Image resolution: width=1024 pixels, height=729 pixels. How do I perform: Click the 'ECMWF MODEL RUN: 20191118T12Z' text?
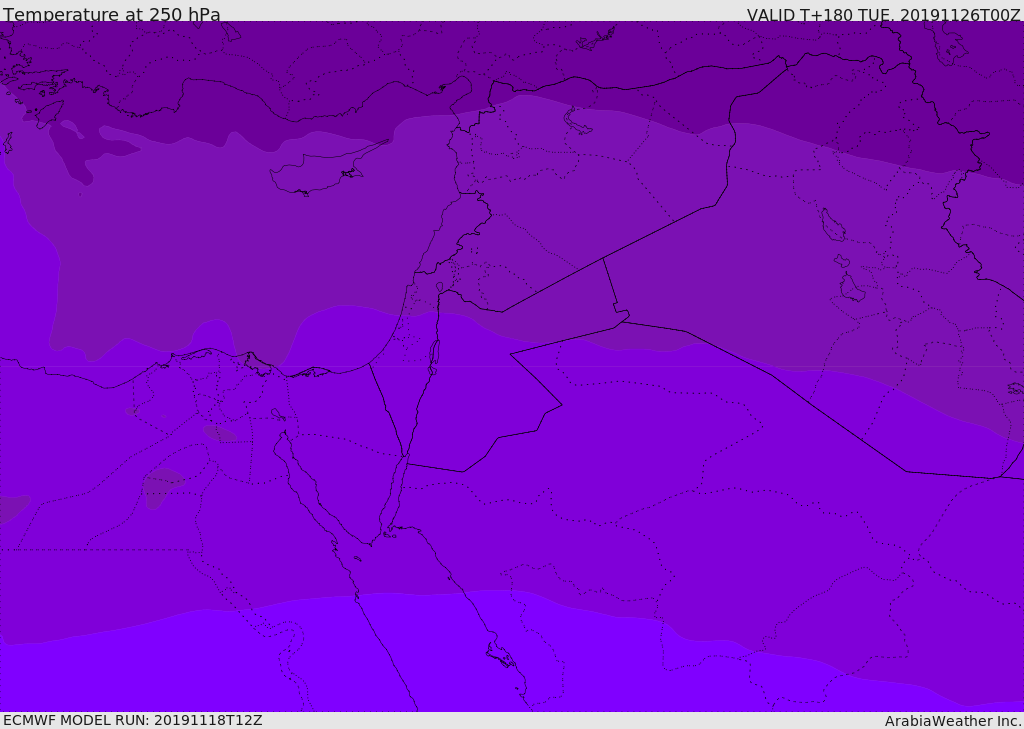point(133,720)
